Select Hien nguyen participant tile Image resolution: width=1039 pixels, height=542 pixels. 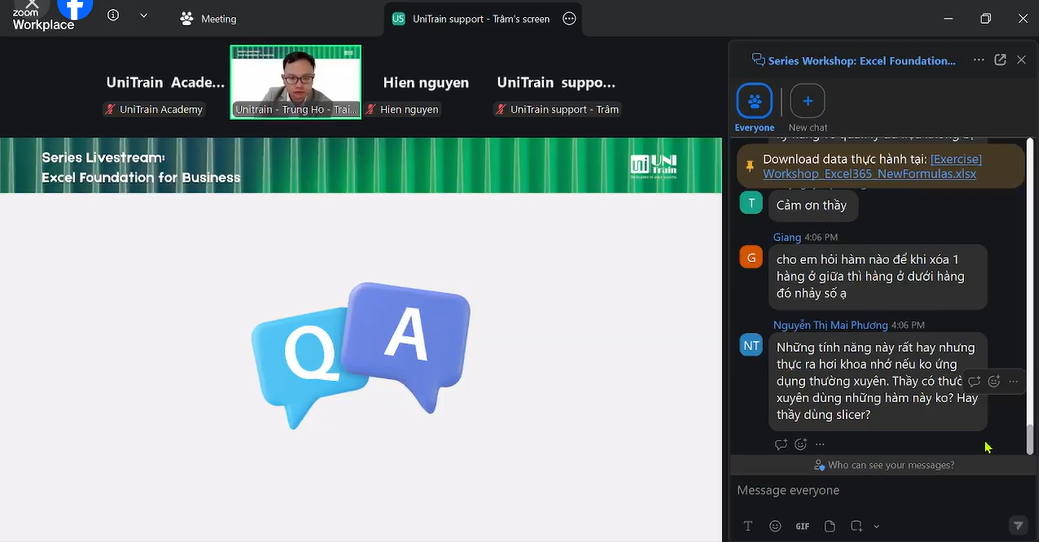[x=426, y=82]
